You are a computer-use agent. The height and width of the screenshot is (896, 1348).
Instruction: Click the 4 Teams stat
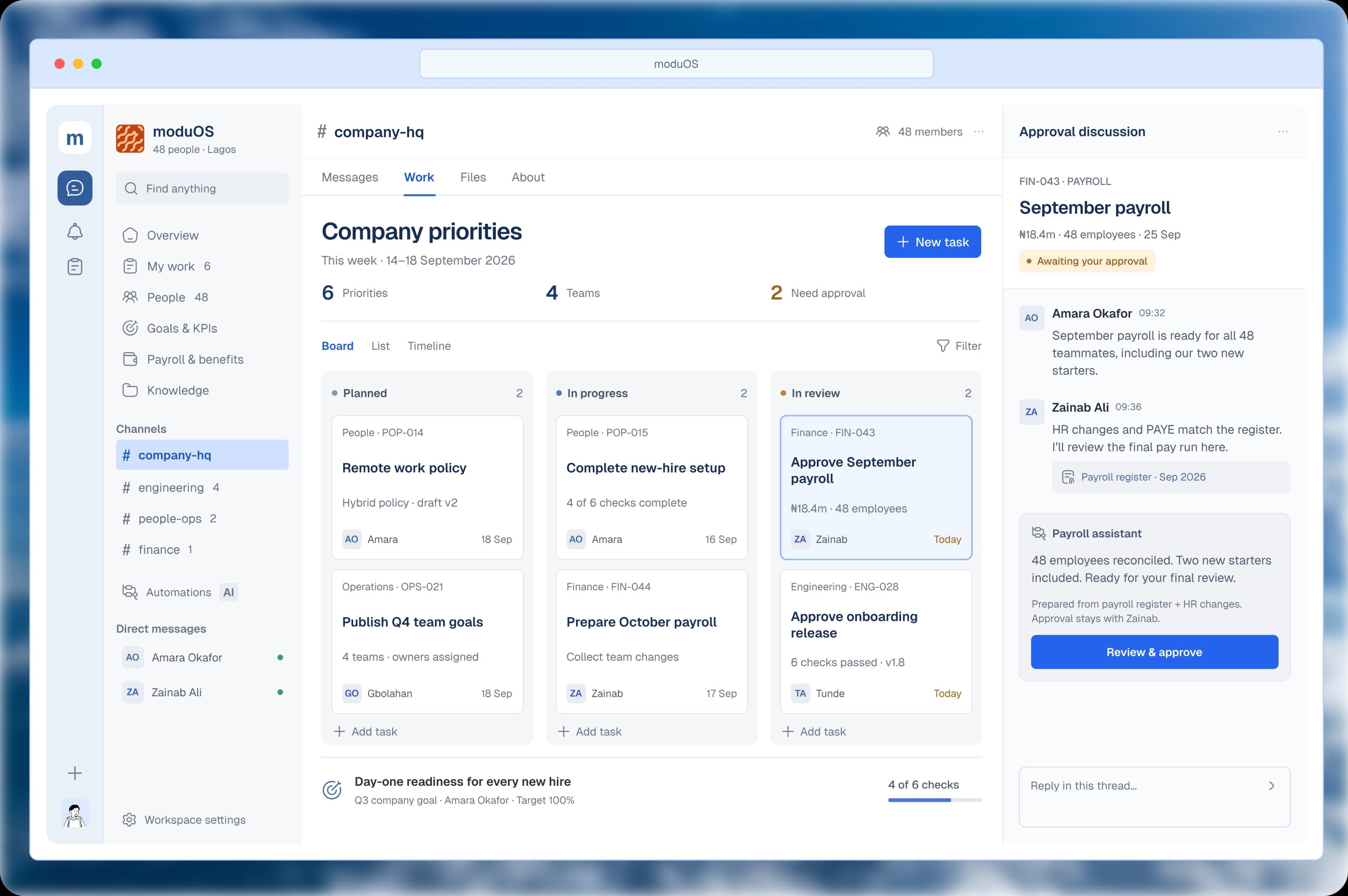click(573, 292)
